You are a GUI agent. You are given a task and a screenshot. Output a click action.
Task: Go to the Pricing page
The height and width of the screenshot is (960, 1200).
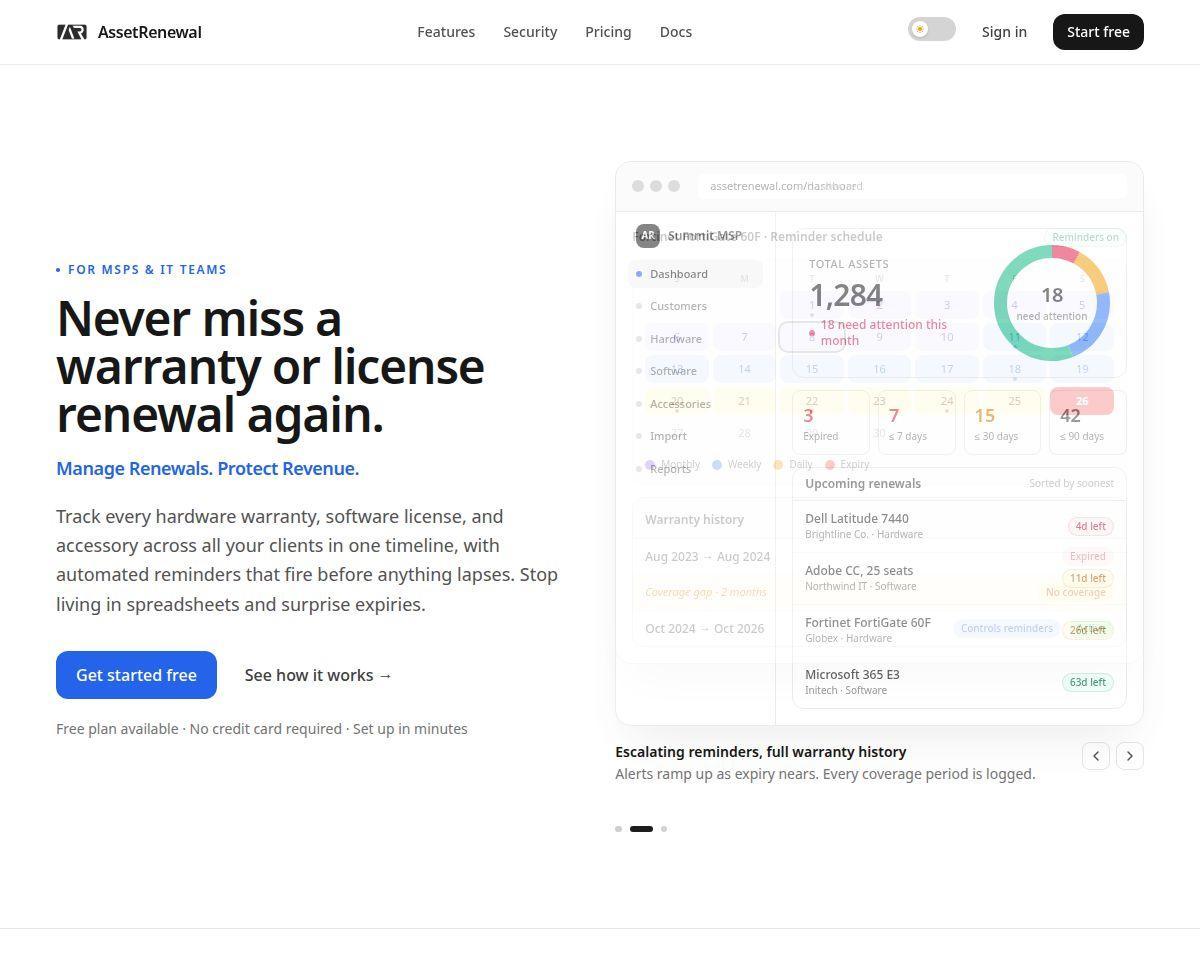point(608,32)
